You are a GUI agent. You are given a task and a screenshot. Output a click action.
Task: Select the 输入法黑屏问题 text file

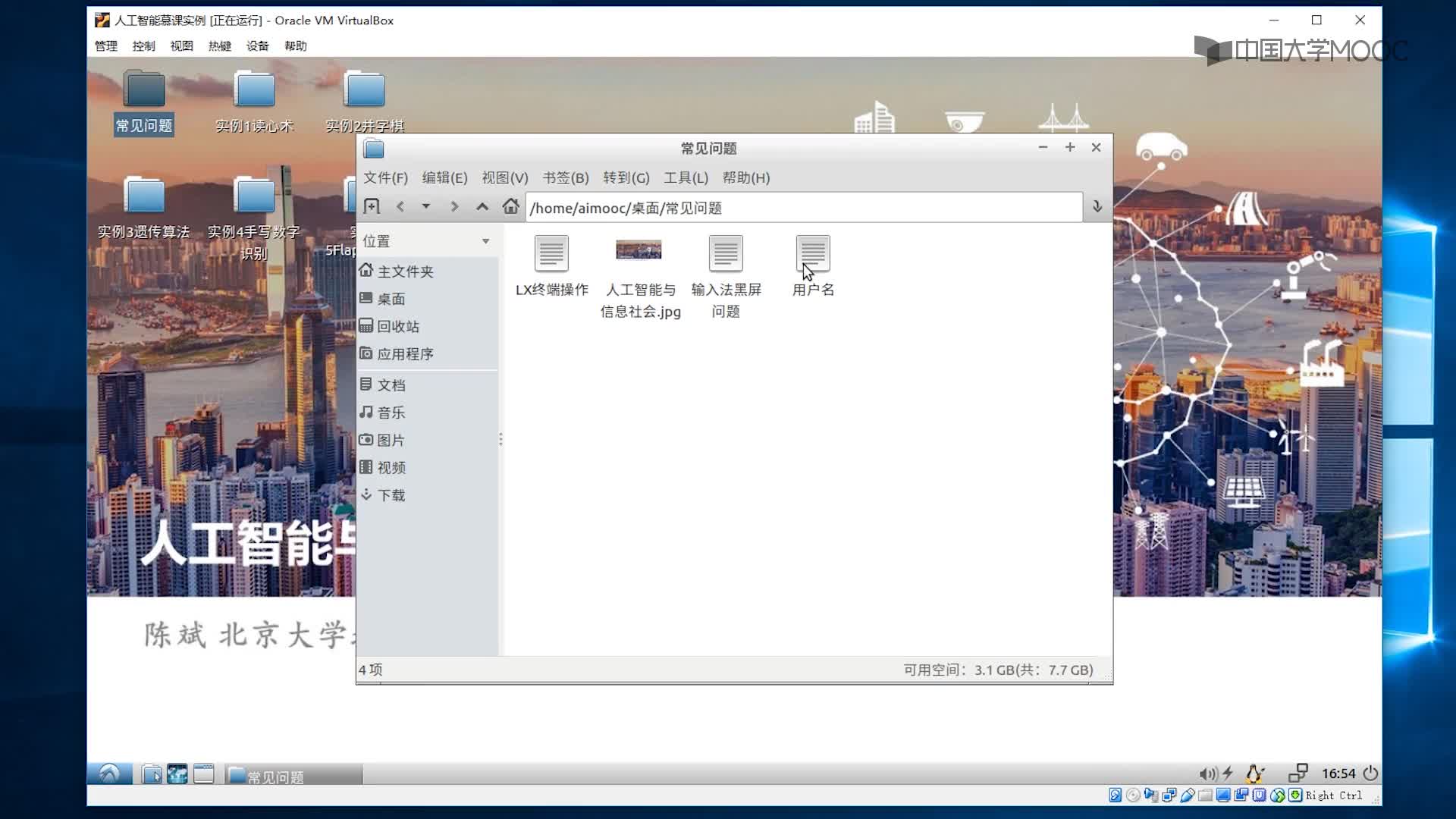coord(726,277)
